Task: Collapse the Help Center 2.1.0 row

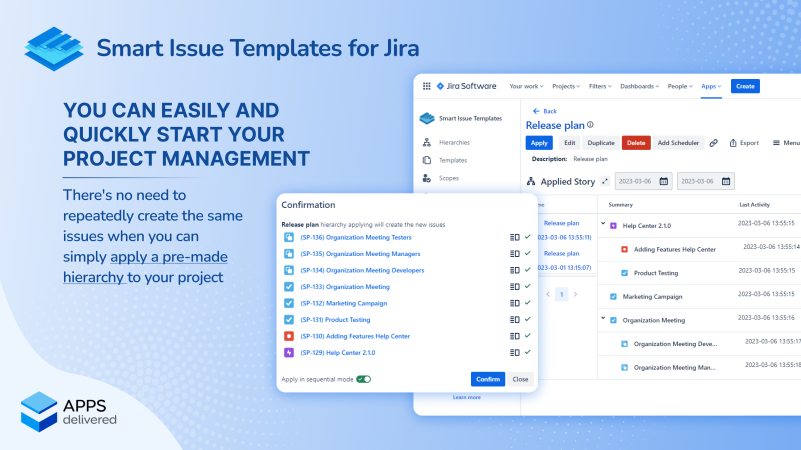Action: [603, 224]
